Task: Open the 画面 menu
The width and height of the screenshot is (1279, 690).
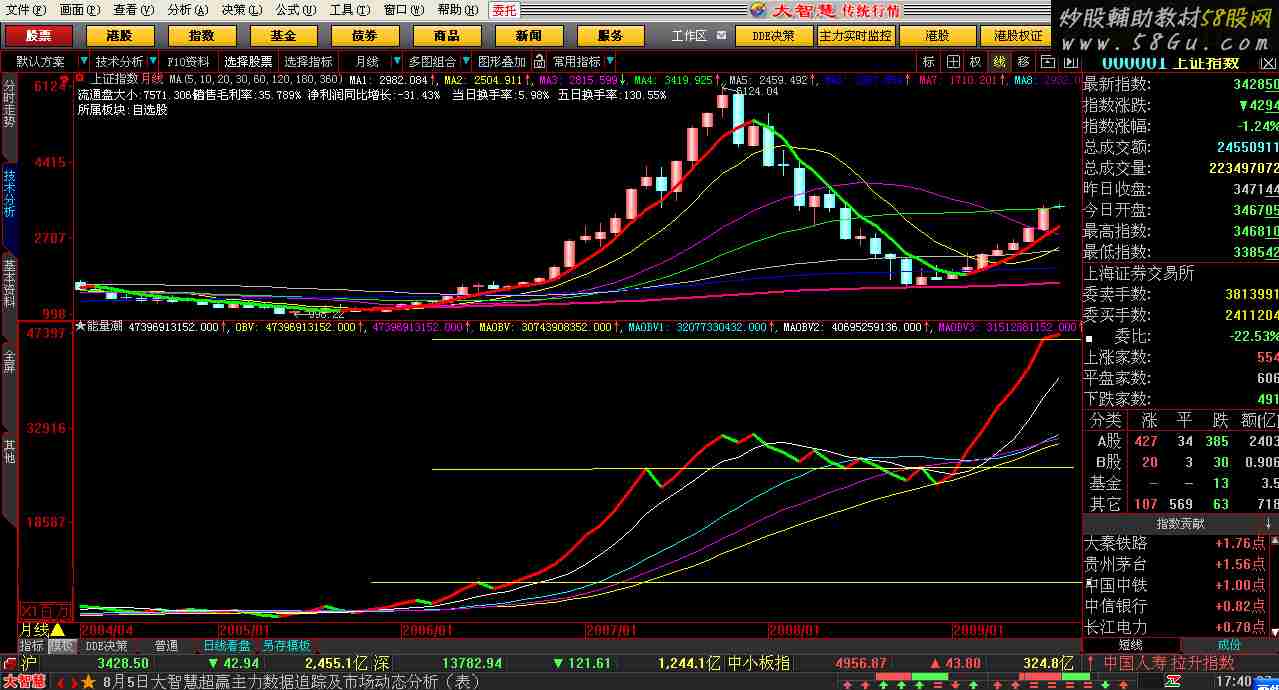Action: pyautogui.click(x=79, y=10)
